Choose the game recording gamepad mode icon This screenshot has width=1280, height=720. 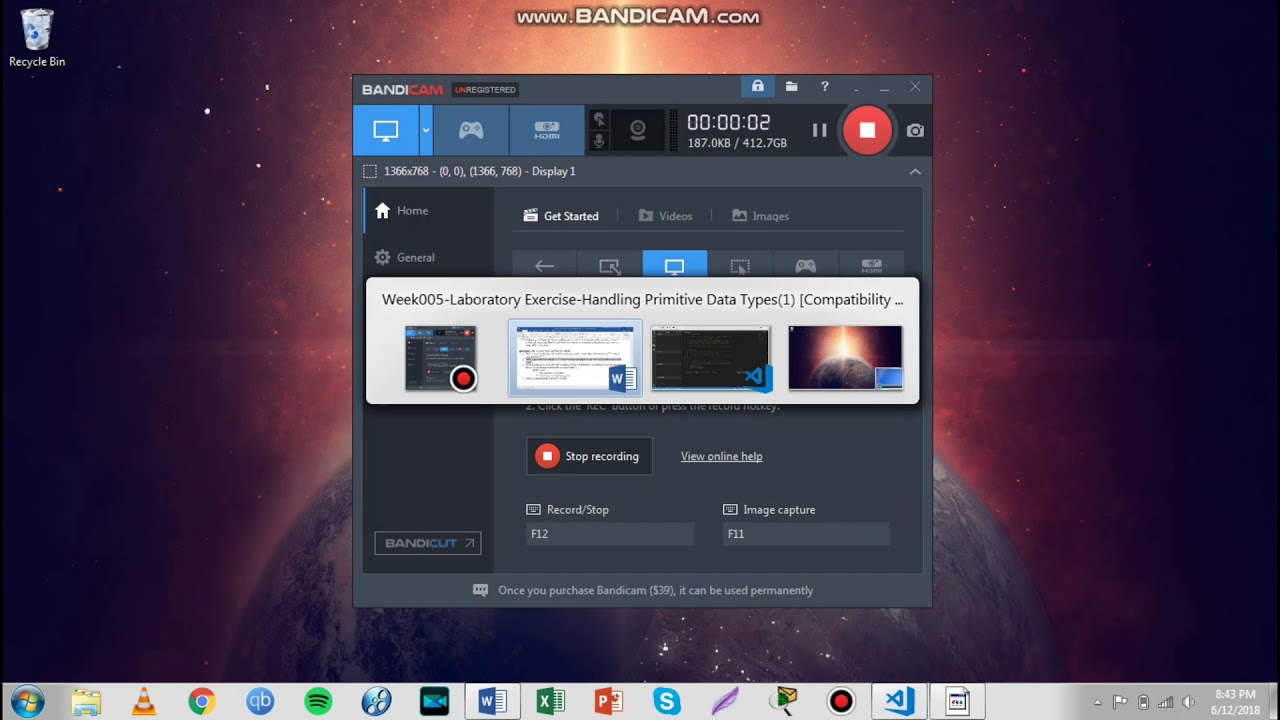pyautogui.click(x=805, y=265)
